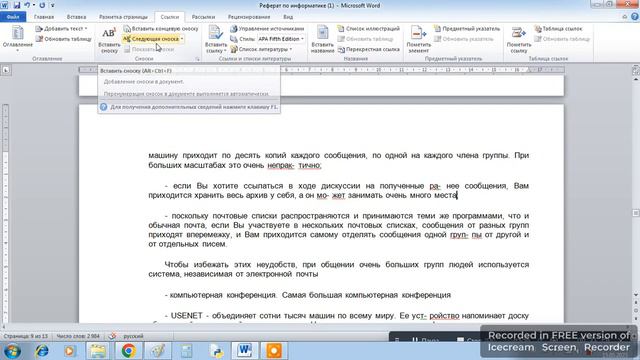This screenshot has width=640, height=360.
Task: Click the orange Icecream Recorder taskbar icon
Action: (274, 351)
